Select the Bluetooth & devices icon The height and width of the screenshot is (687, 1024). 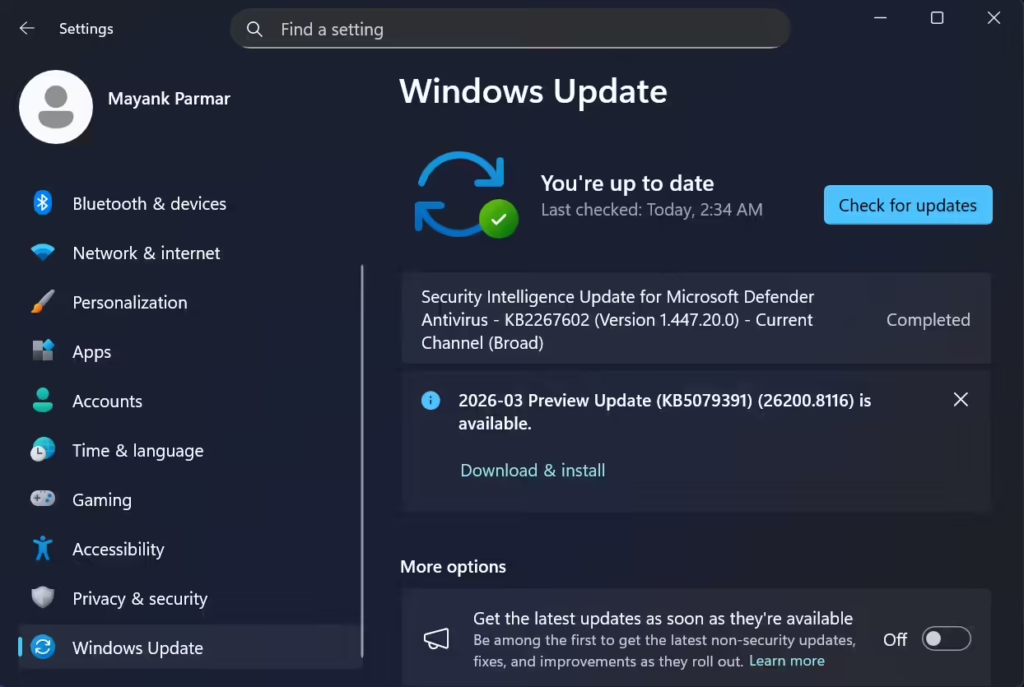click(x=42, y=203)
